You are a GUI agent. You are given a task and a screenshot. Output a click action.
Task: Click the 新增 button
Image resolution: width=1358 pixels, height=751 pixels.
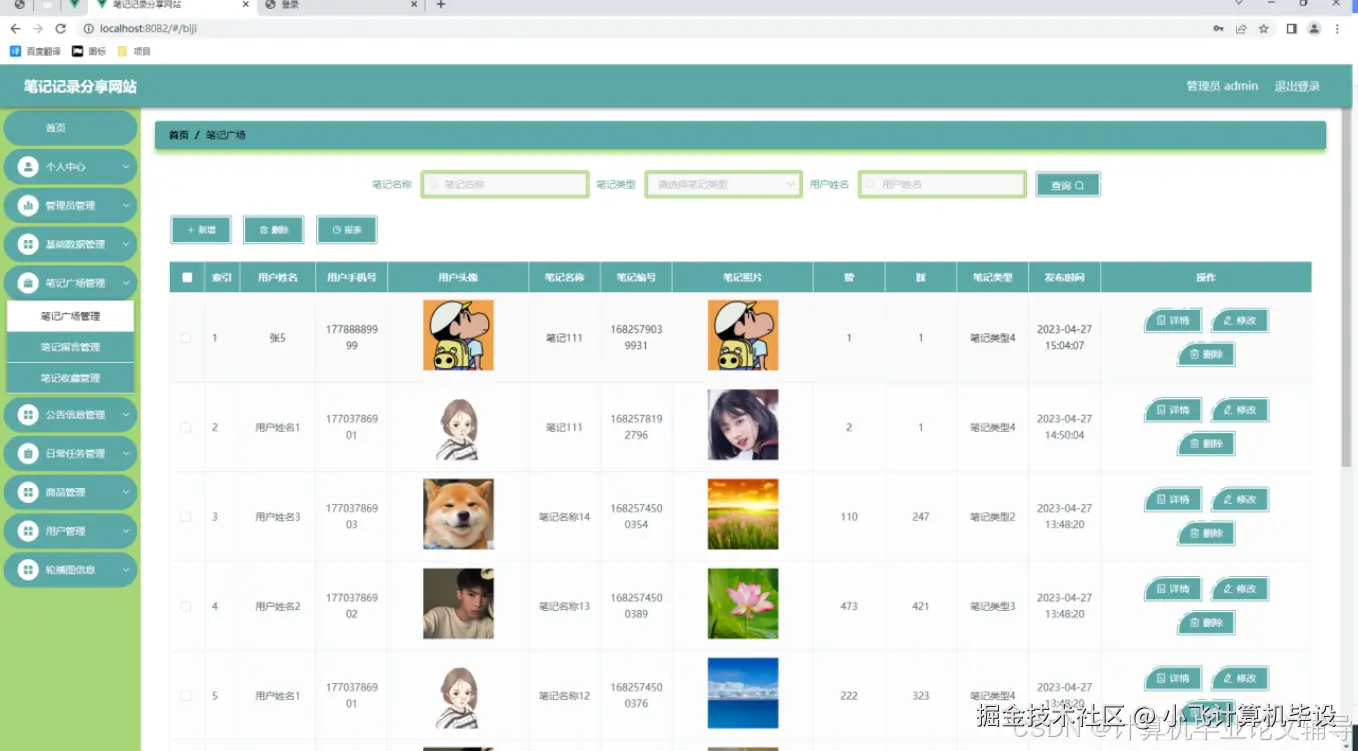coord(201,230)
